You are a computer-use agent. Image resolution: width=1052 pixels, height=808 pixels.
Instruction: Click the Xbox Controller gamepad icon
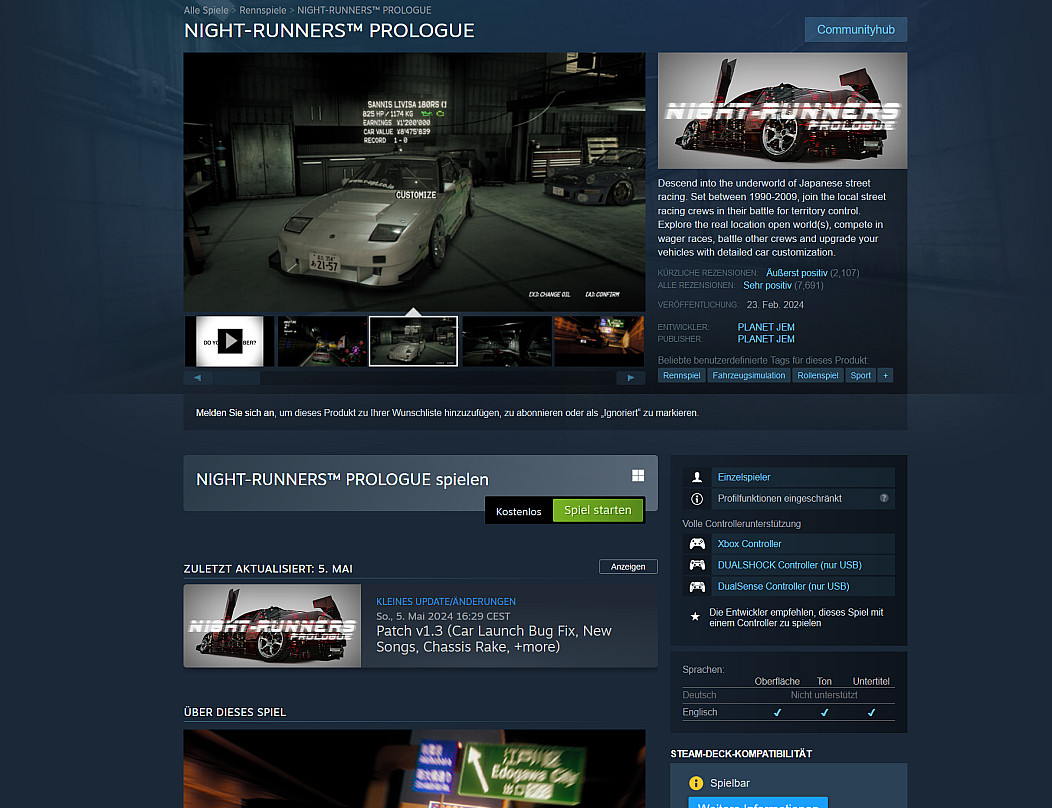[x=697, y=544]
